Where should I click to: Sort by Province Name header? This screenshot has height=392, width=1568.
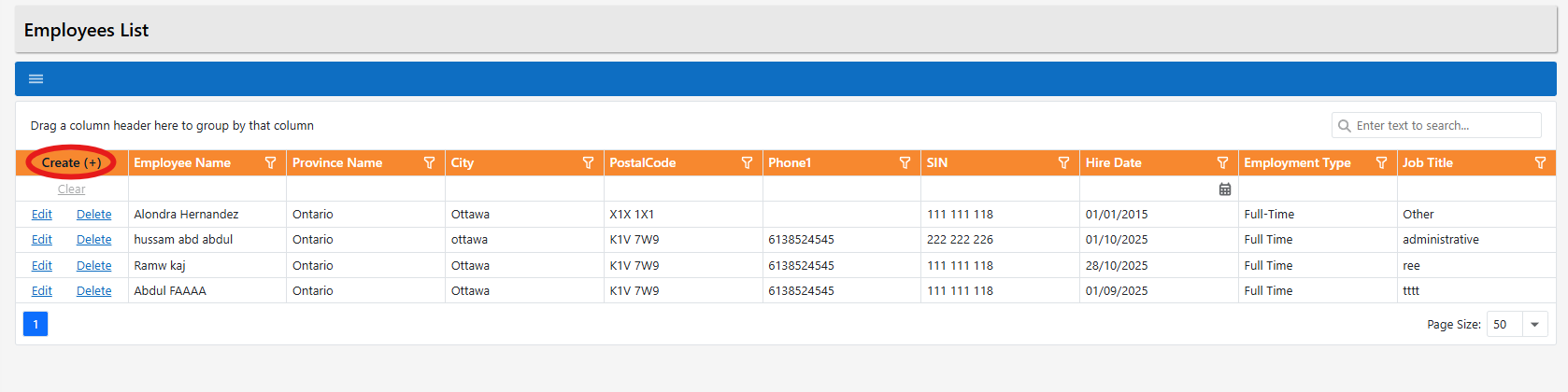[x=337, y=162]
